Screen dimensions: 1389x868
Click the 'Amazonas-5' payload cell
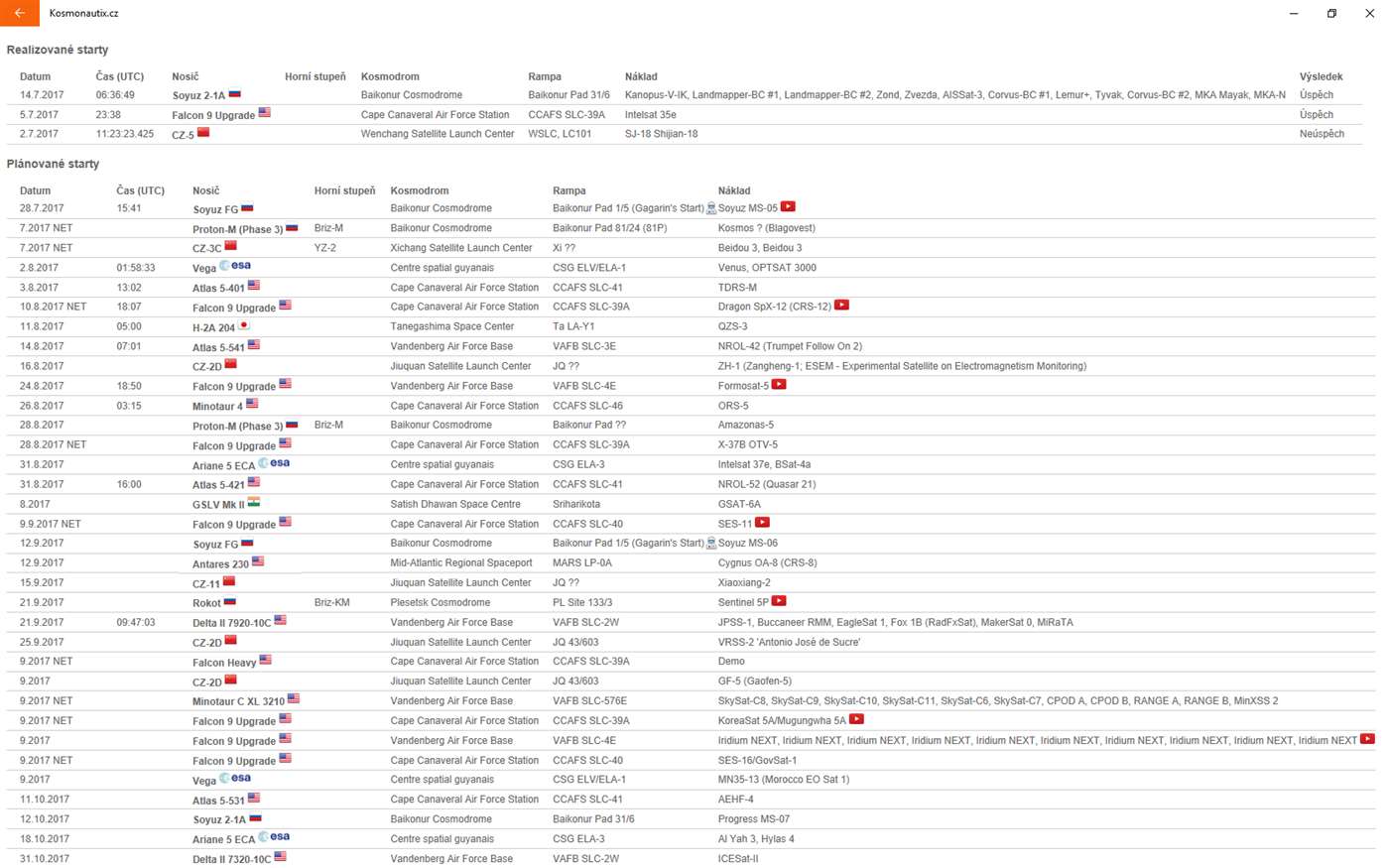(746, 425)
